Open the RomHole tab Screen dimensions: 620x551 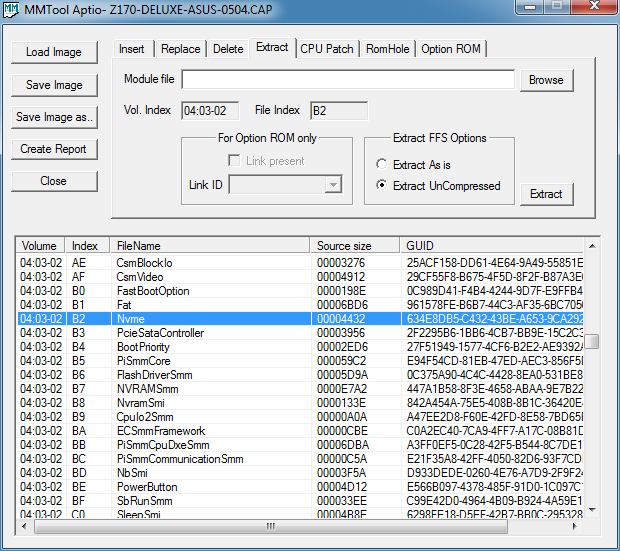coord(388,49)
